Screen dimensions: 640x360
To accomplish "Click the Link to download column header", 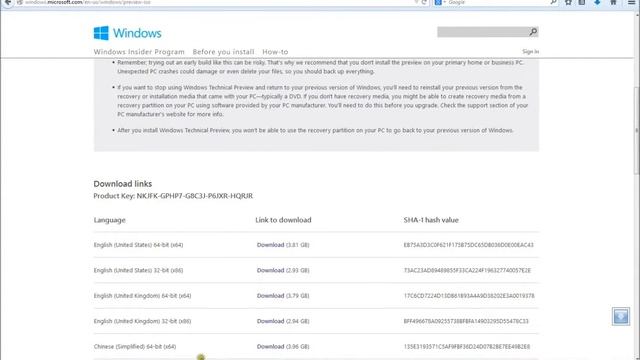I will click(283, 220).
